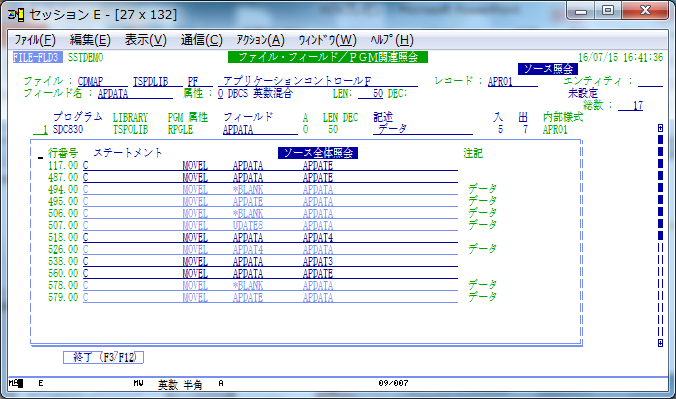The image size is (676, 399).
Task: Click the cursor position 09/007 in status bar
Action: click(393, 383)
